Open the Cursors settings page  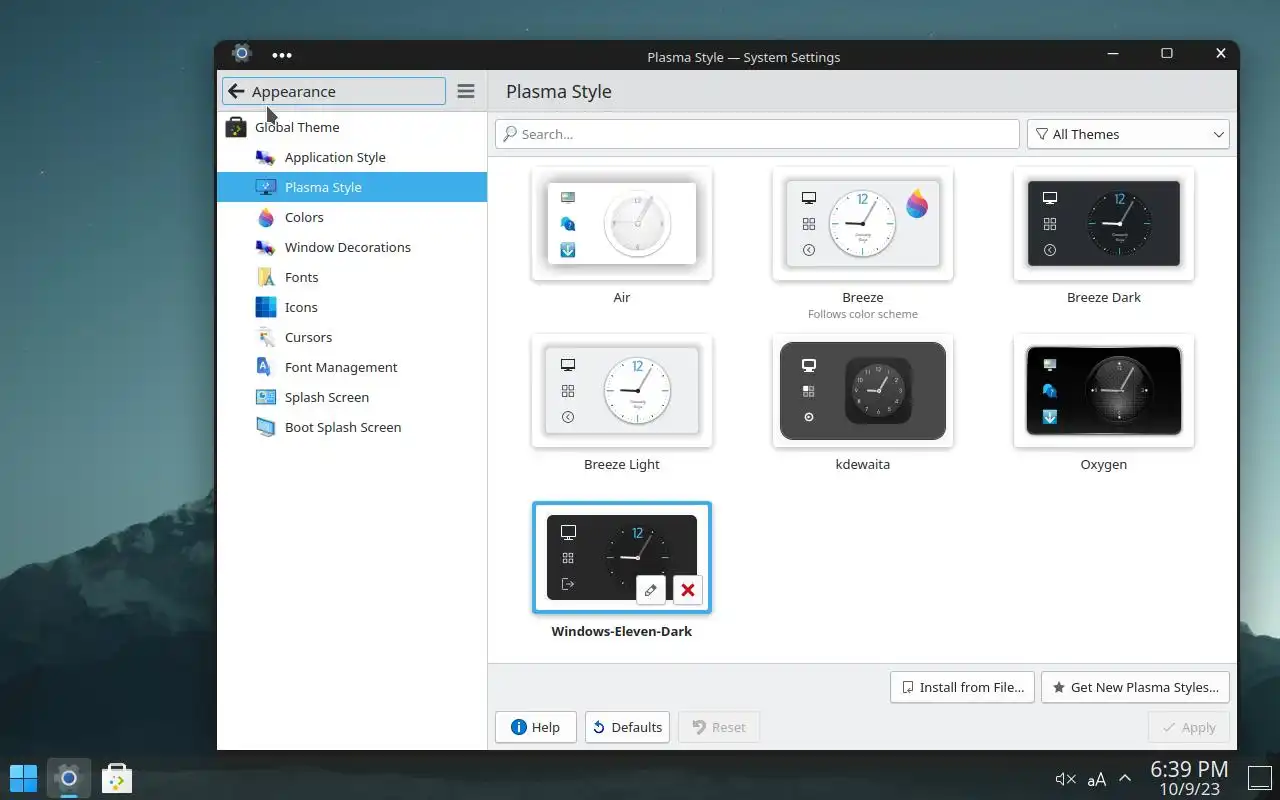[352, 337]
